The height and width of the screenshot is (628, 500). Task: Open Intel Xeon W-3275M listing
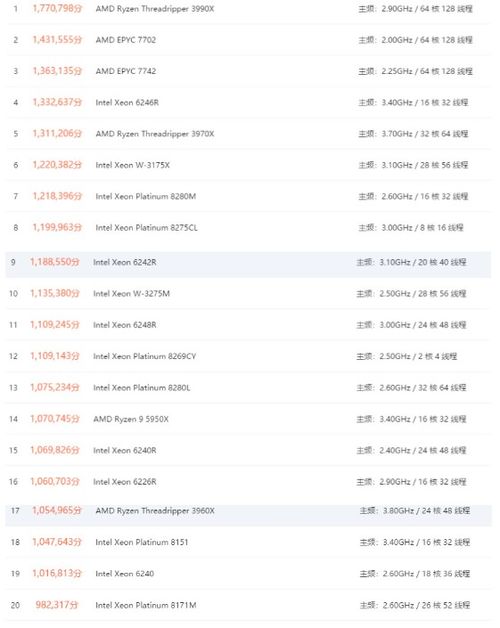click(131, 294)
